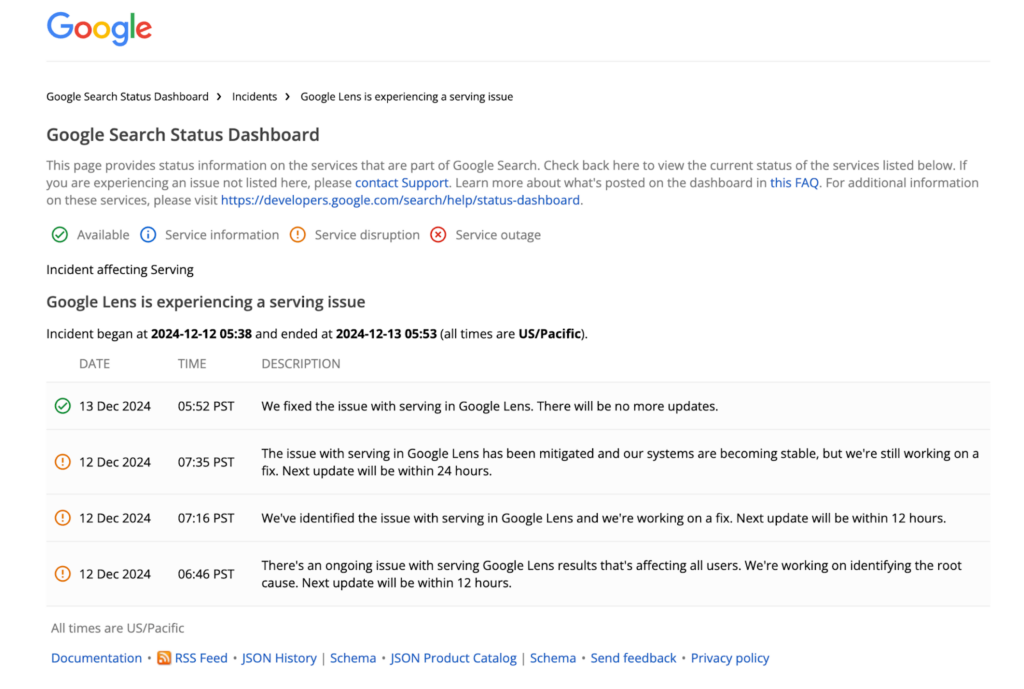
Task: Click Send feedback
Action: click(x=633, y=658)
